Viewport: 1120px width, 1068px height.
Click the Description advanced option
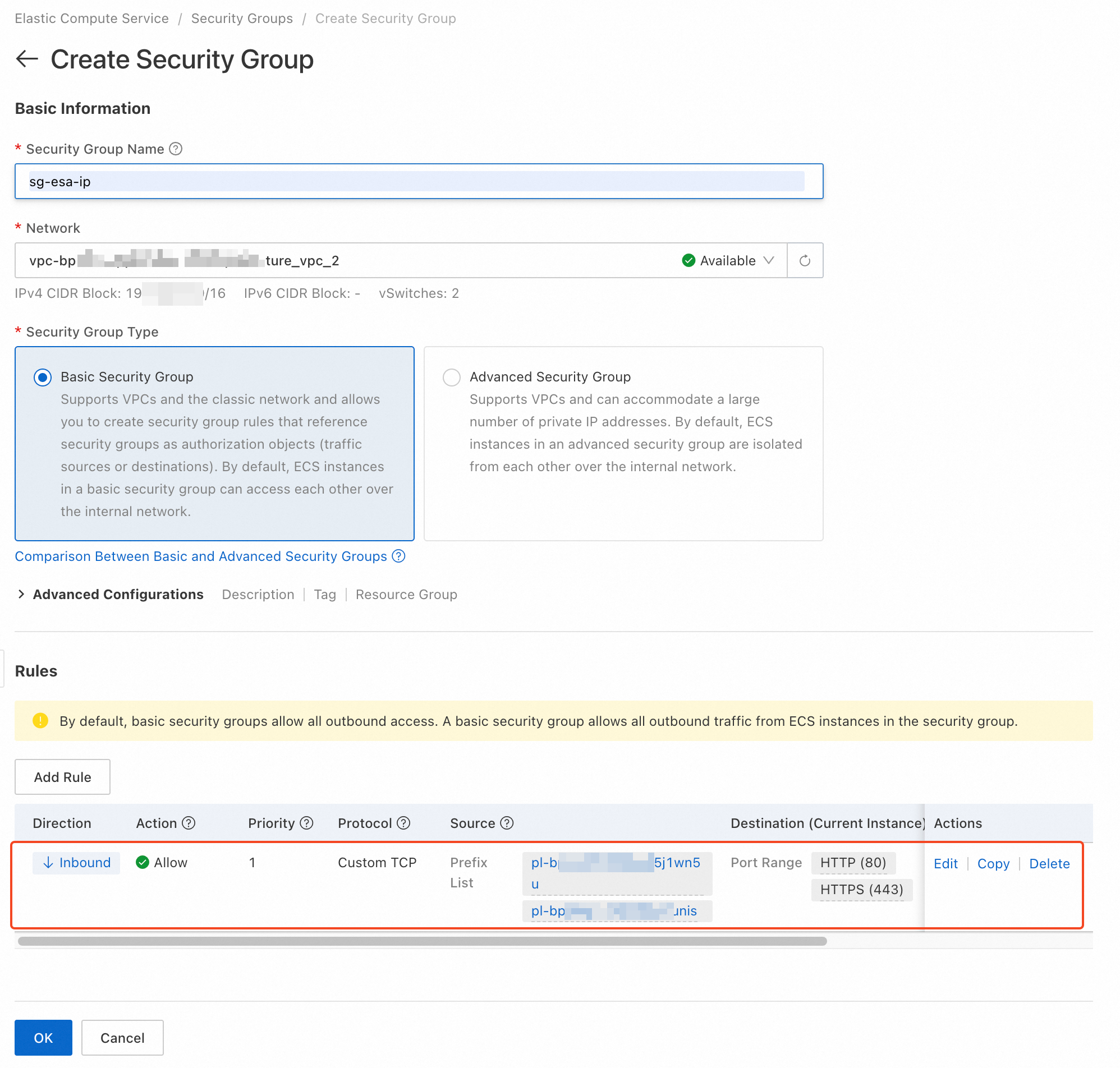point(258,595)
